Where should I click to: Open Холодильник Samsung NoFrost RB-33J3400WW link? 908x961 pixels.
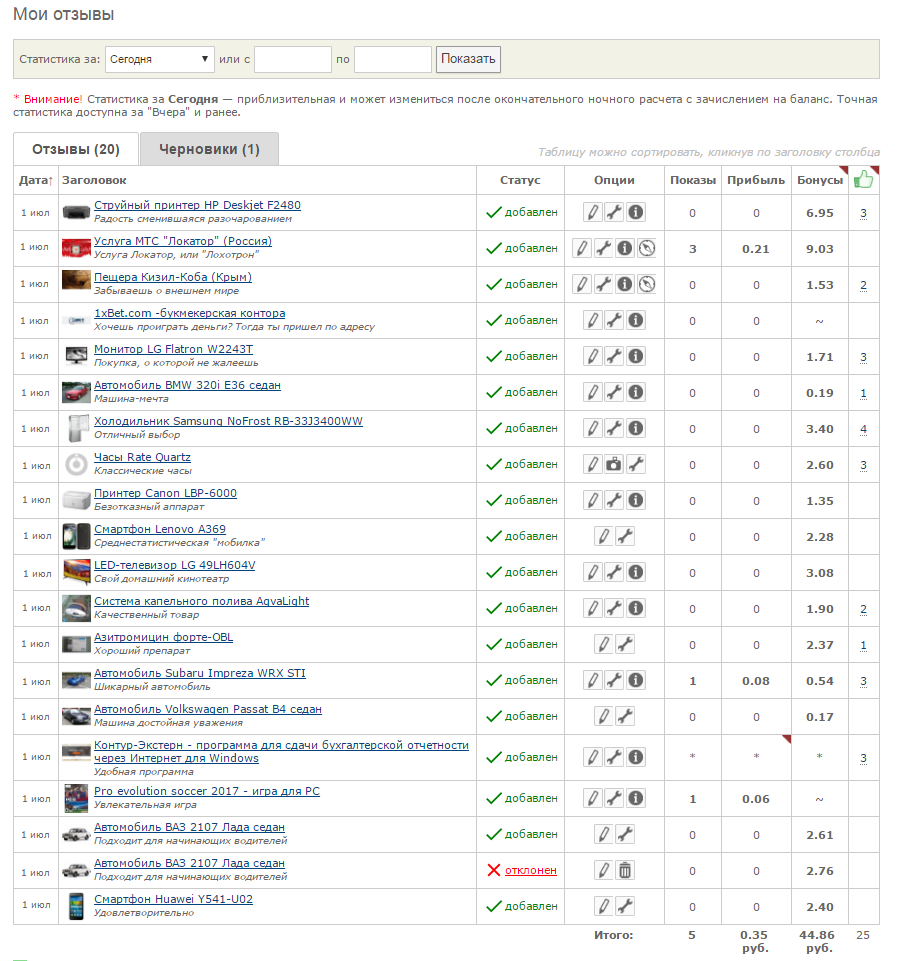[x=228, y=421]
